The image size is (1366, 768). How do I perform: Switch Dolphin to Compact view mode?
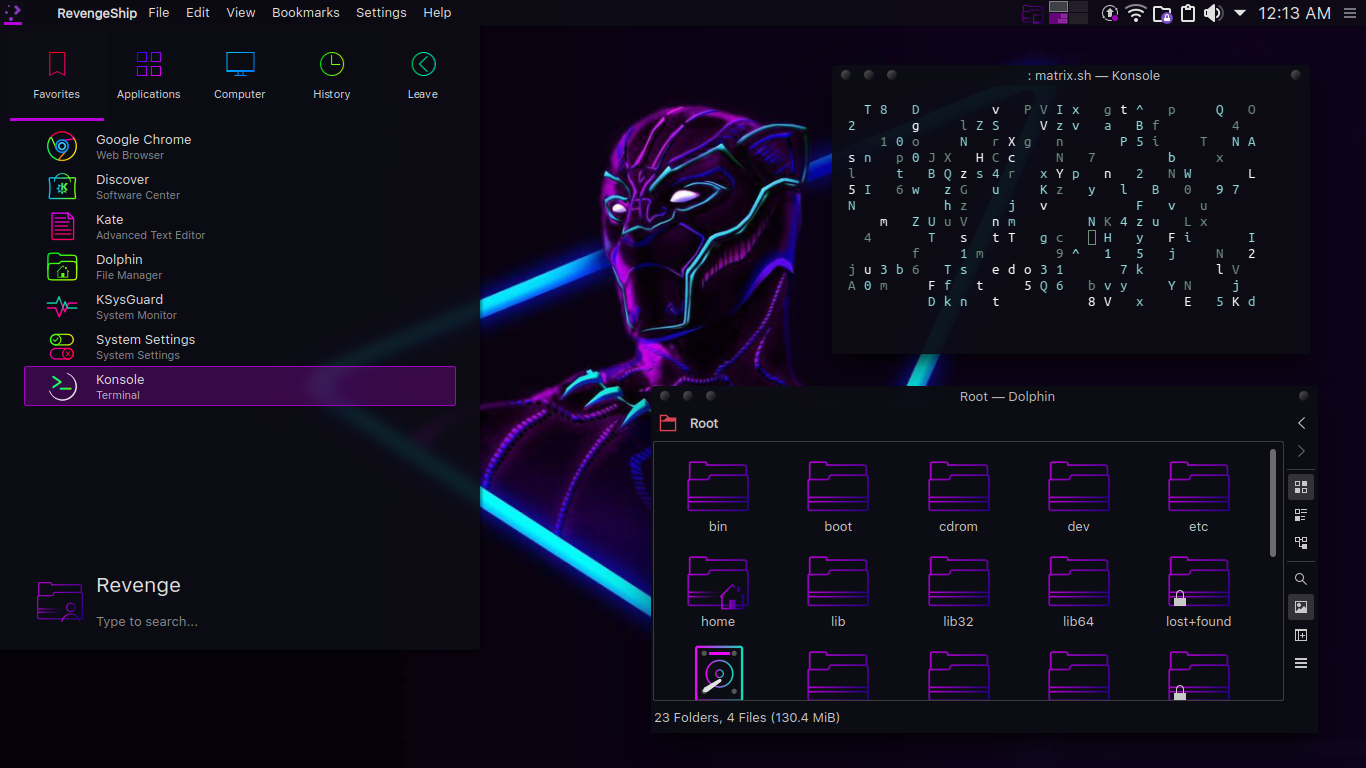pos(1301,515)
